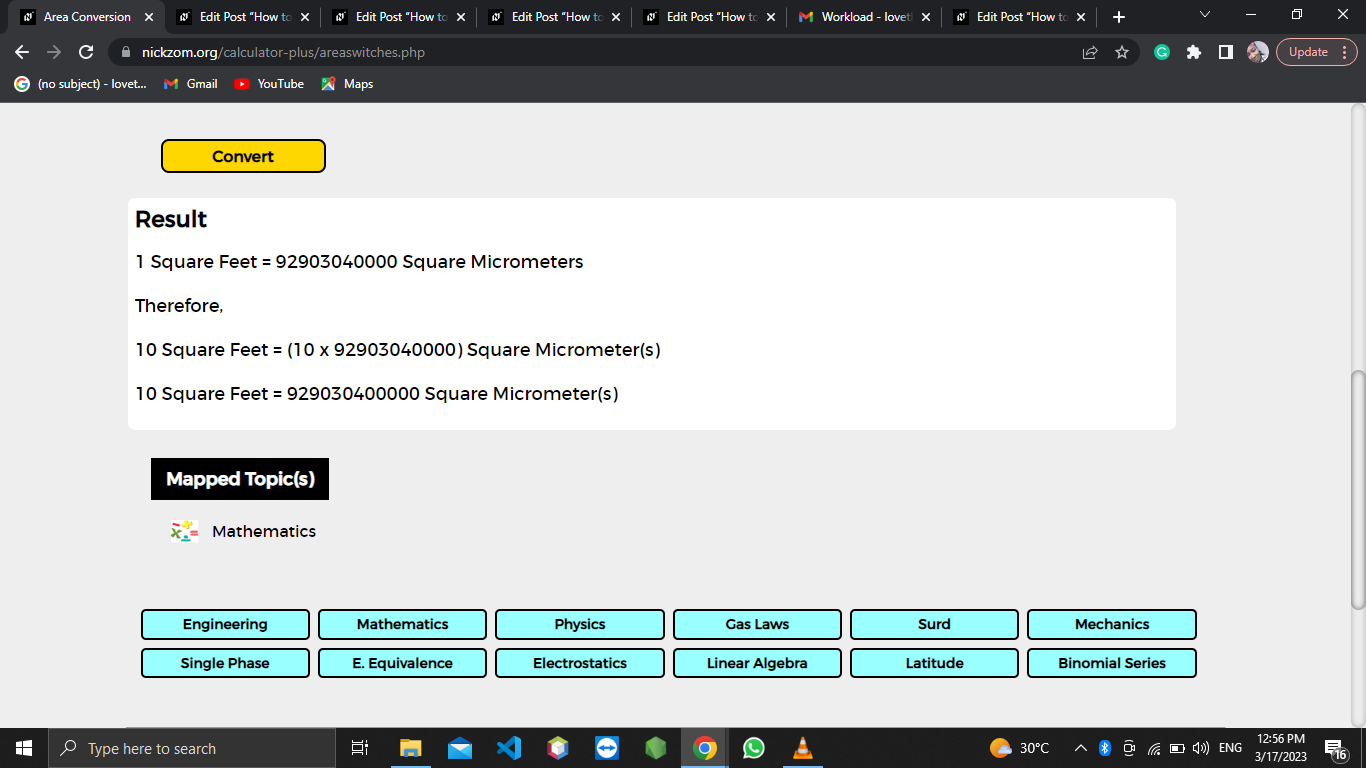Bookmark this page with the star icon
Screen dimensions: 1366x768
[1122, 52]
